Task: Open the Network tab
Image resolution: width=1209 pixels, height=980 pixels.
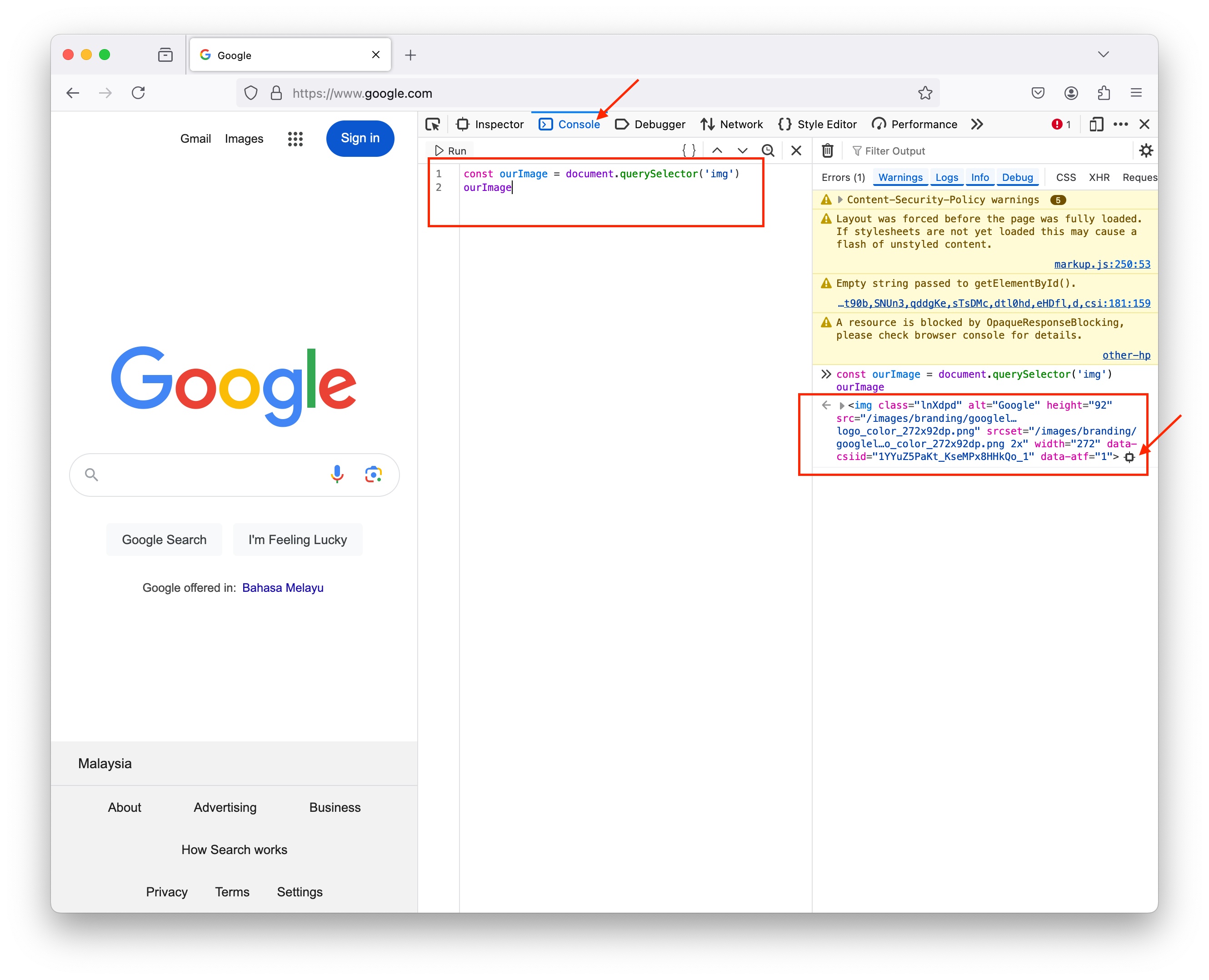Action: pos(731,124)
